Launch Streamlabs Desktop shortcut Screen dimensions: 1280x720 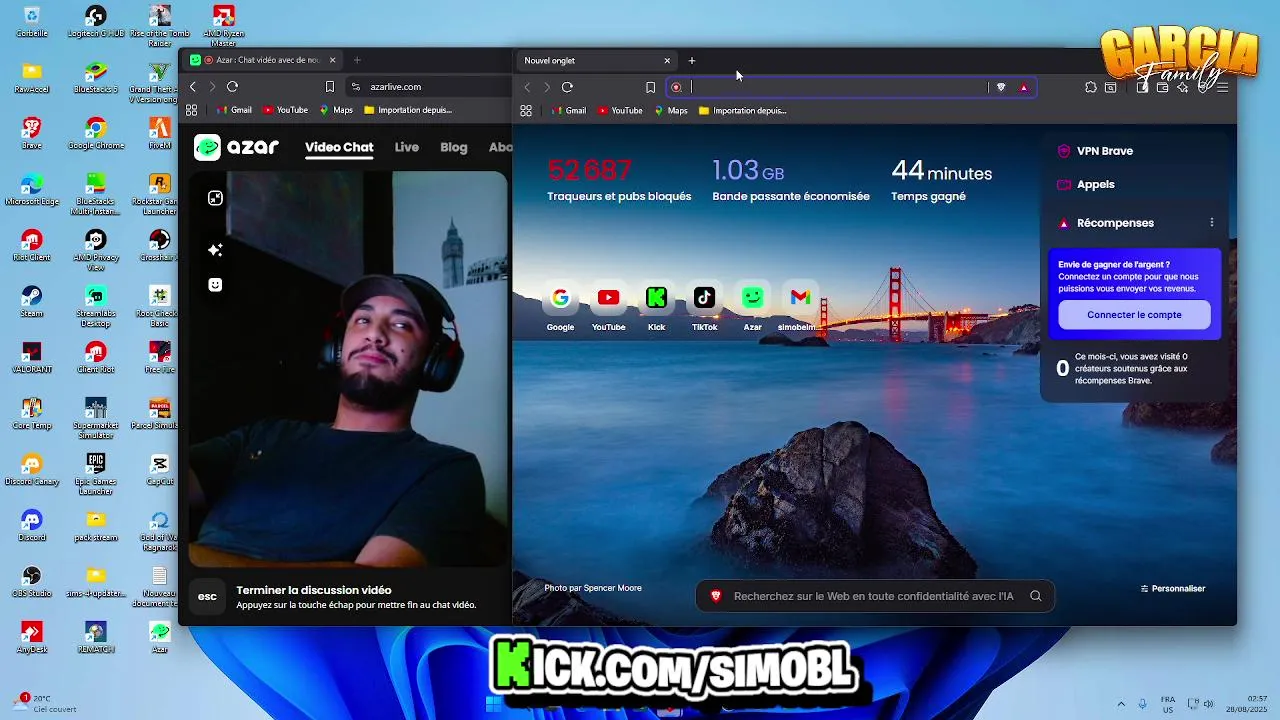point(95,306)
